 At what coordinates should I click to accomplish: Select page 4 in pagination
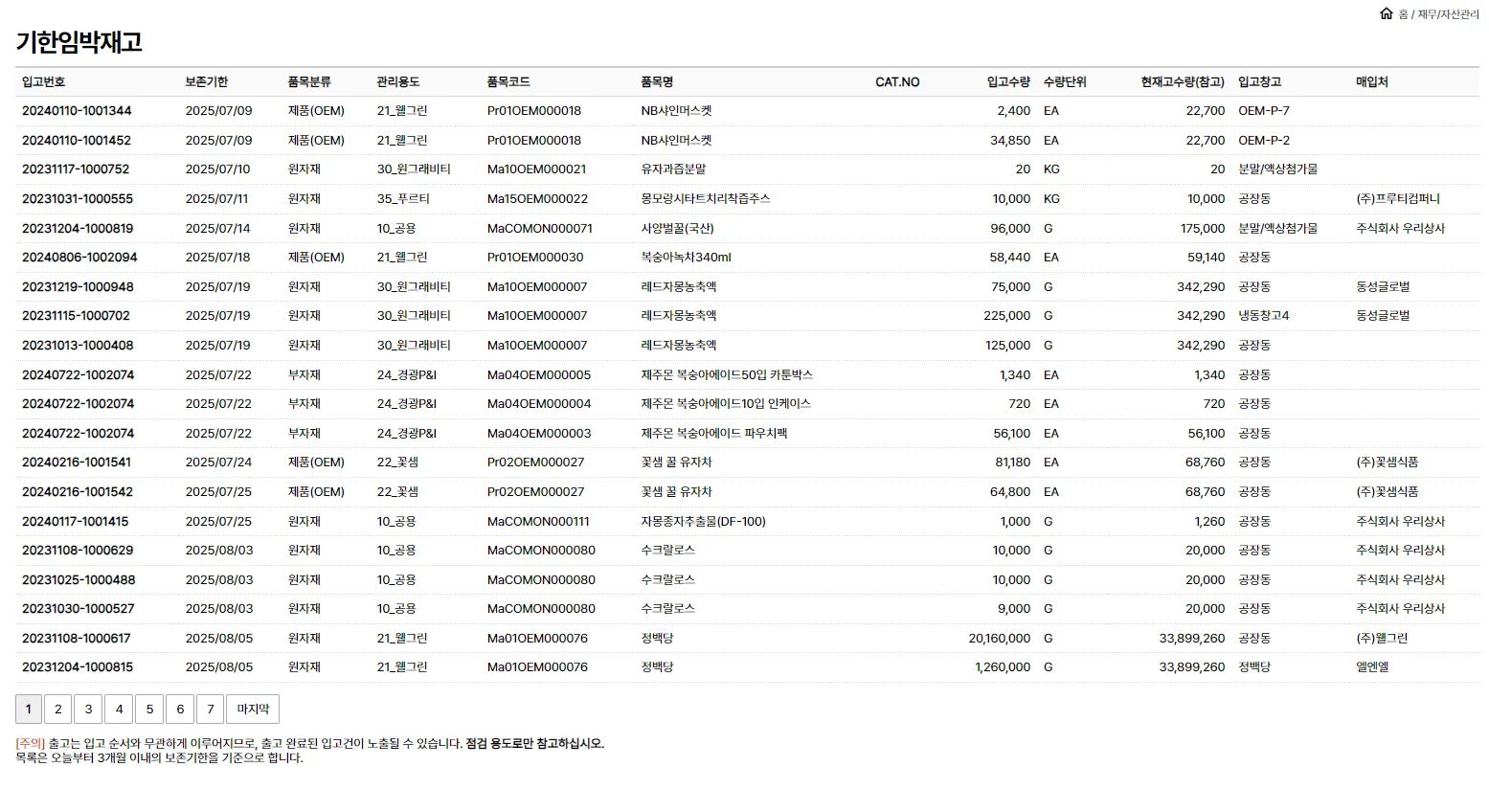coord(119,709)
